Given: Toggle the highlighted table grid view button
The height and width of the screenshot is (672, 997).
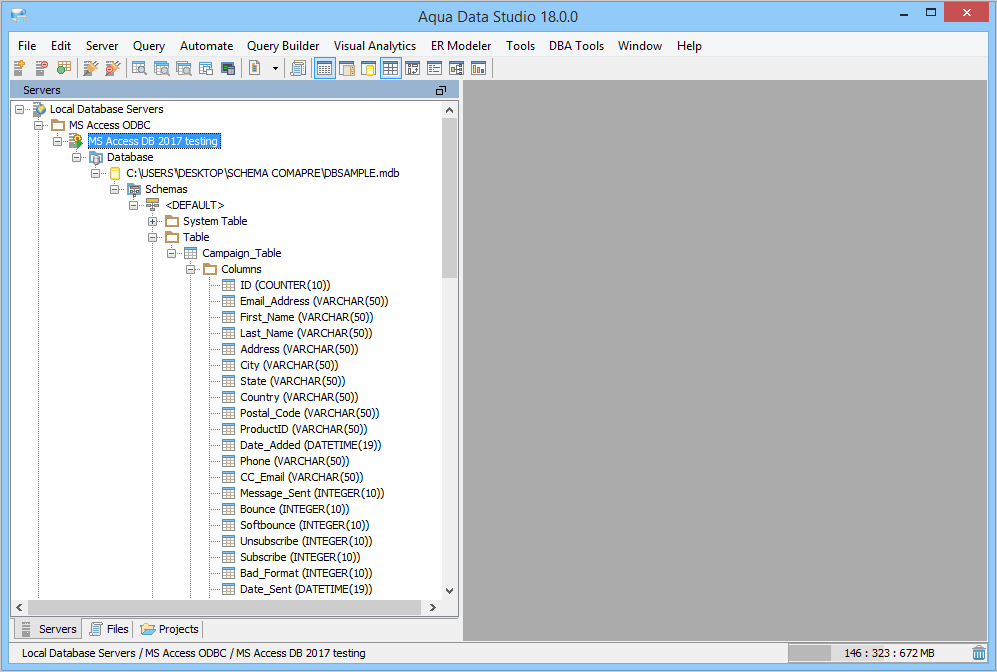Looking at the screenshot, I should (x=390, y=68).
